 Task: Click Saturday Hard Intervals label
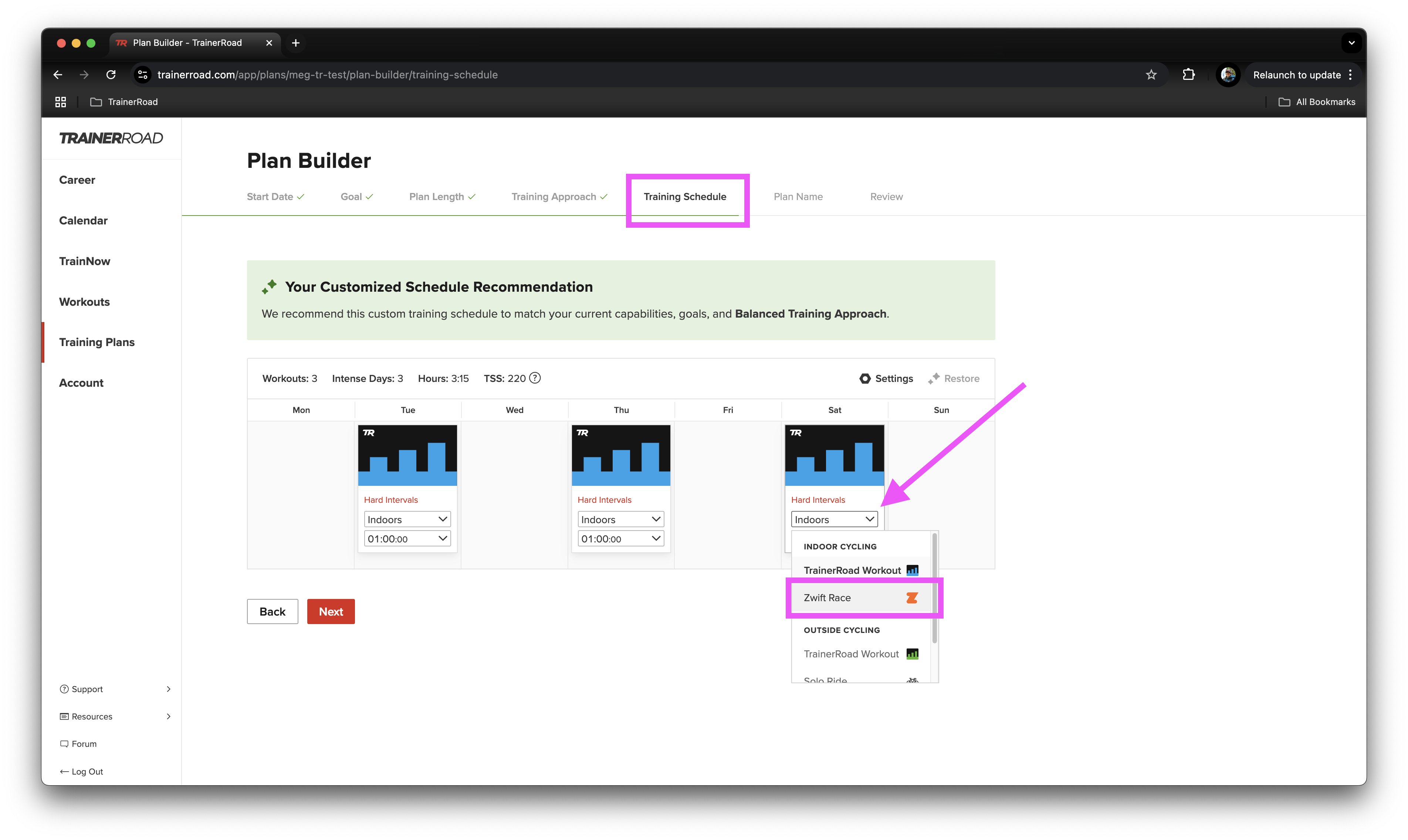(818, 500)
